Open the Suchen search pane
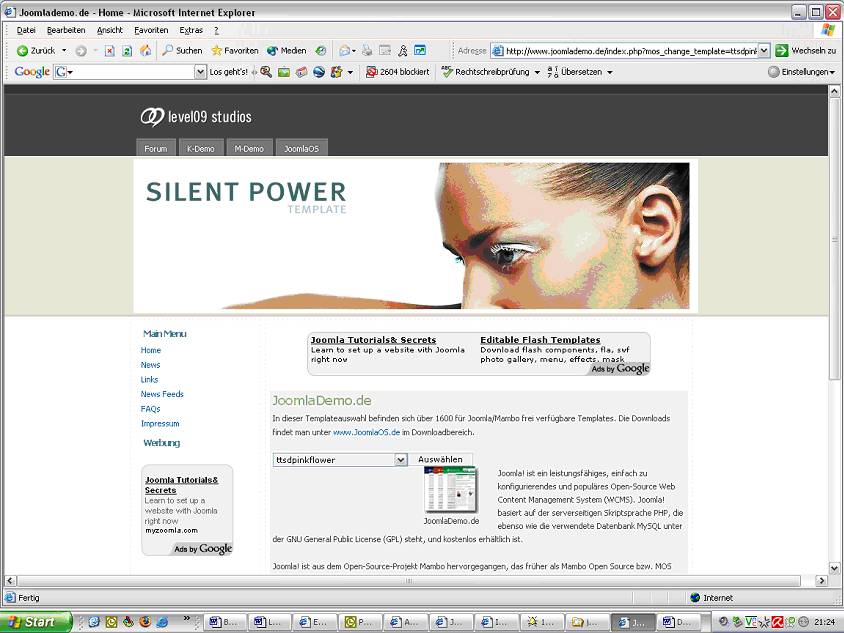Screen dimensions: 844x633 point(182,51)
